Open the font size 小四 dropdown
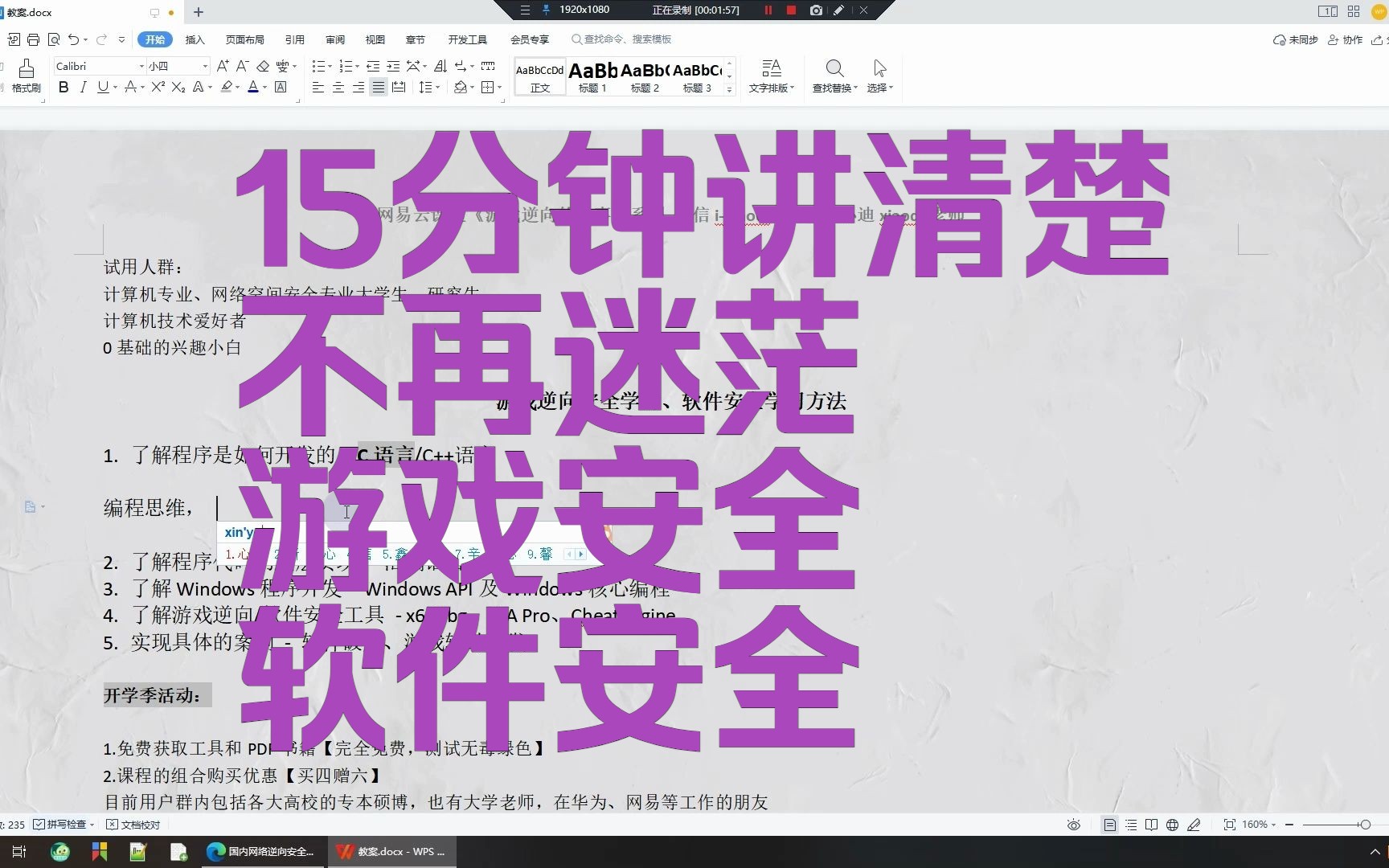The height and width of the screenshot is (868, 1389). click(x=206, y=66)
